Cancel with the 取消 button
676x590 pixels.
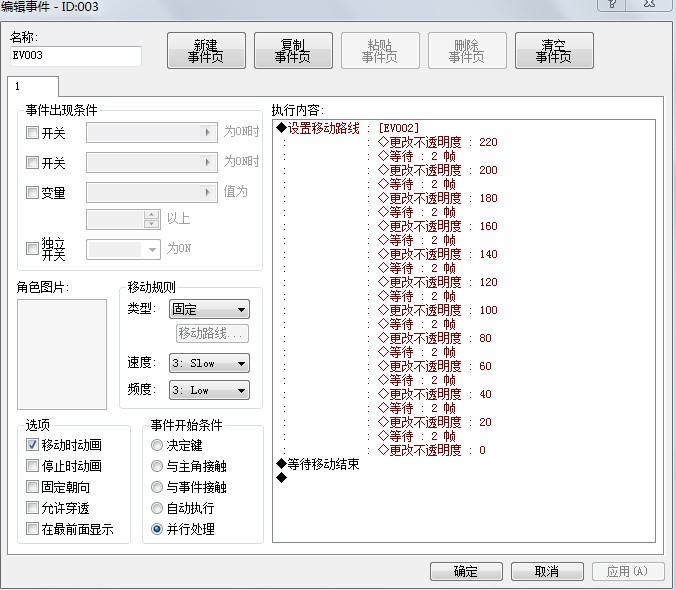[x=547, y=571]
